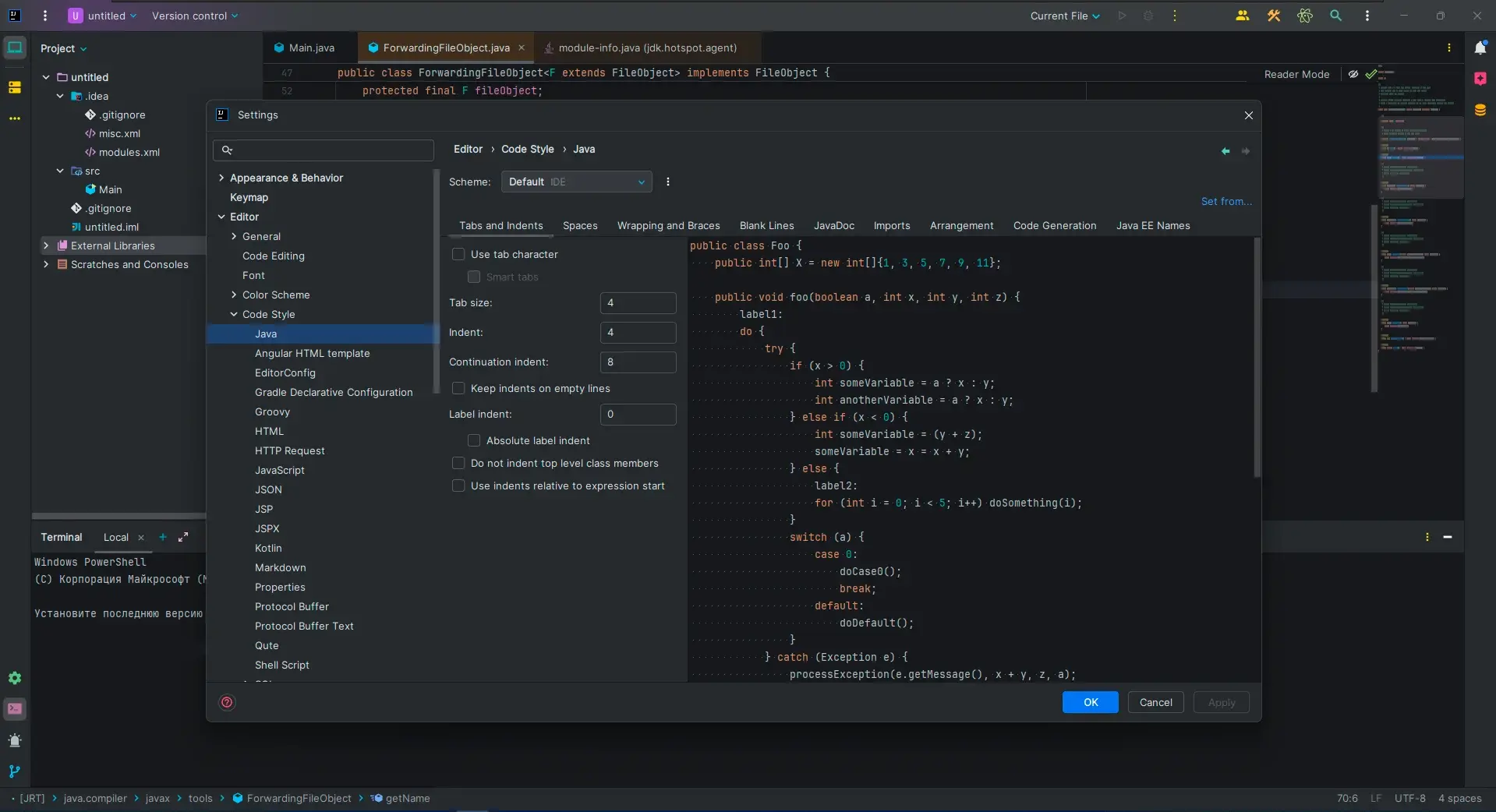Open the Database tool window icon
Viewport: 1496px width, 812px height.
(1480, 110)
